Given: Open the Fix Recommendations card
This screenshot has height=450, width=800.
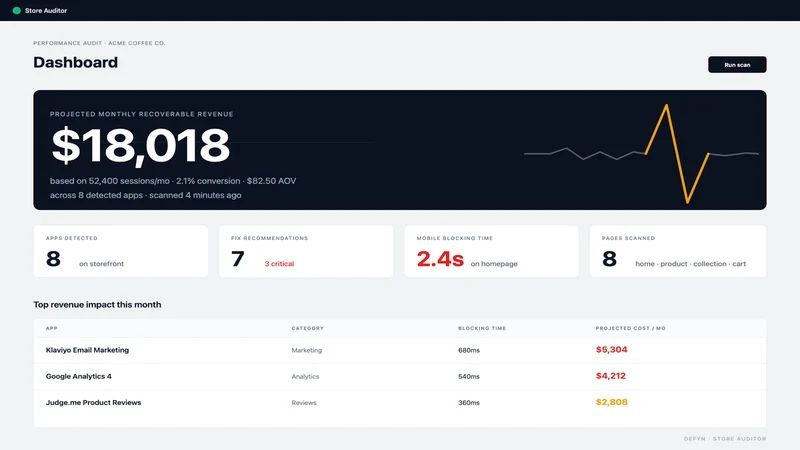Looking at the screenshot, I should [306, 252].
